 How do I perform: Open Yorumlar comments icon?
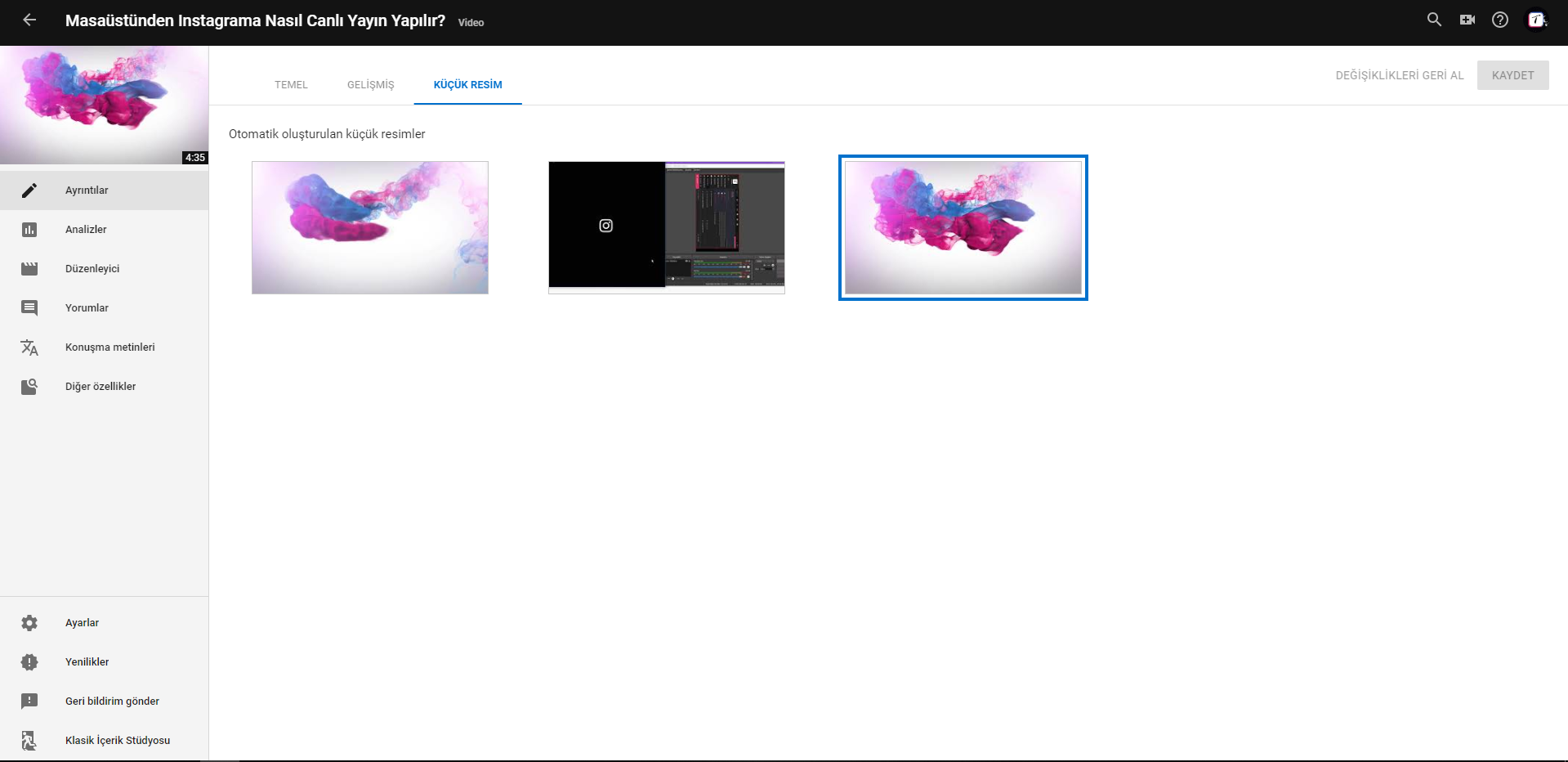[x=29, y=308]
